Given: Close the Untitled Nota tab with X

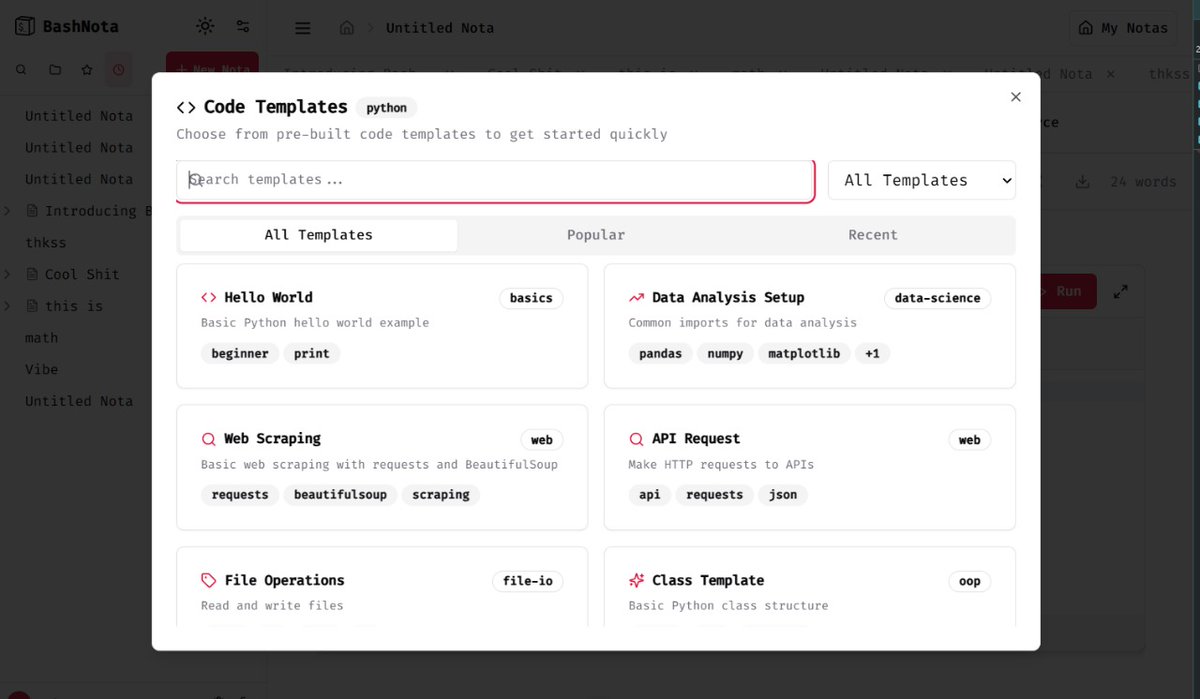Looking at the screenshot, I should point(1111,74).
